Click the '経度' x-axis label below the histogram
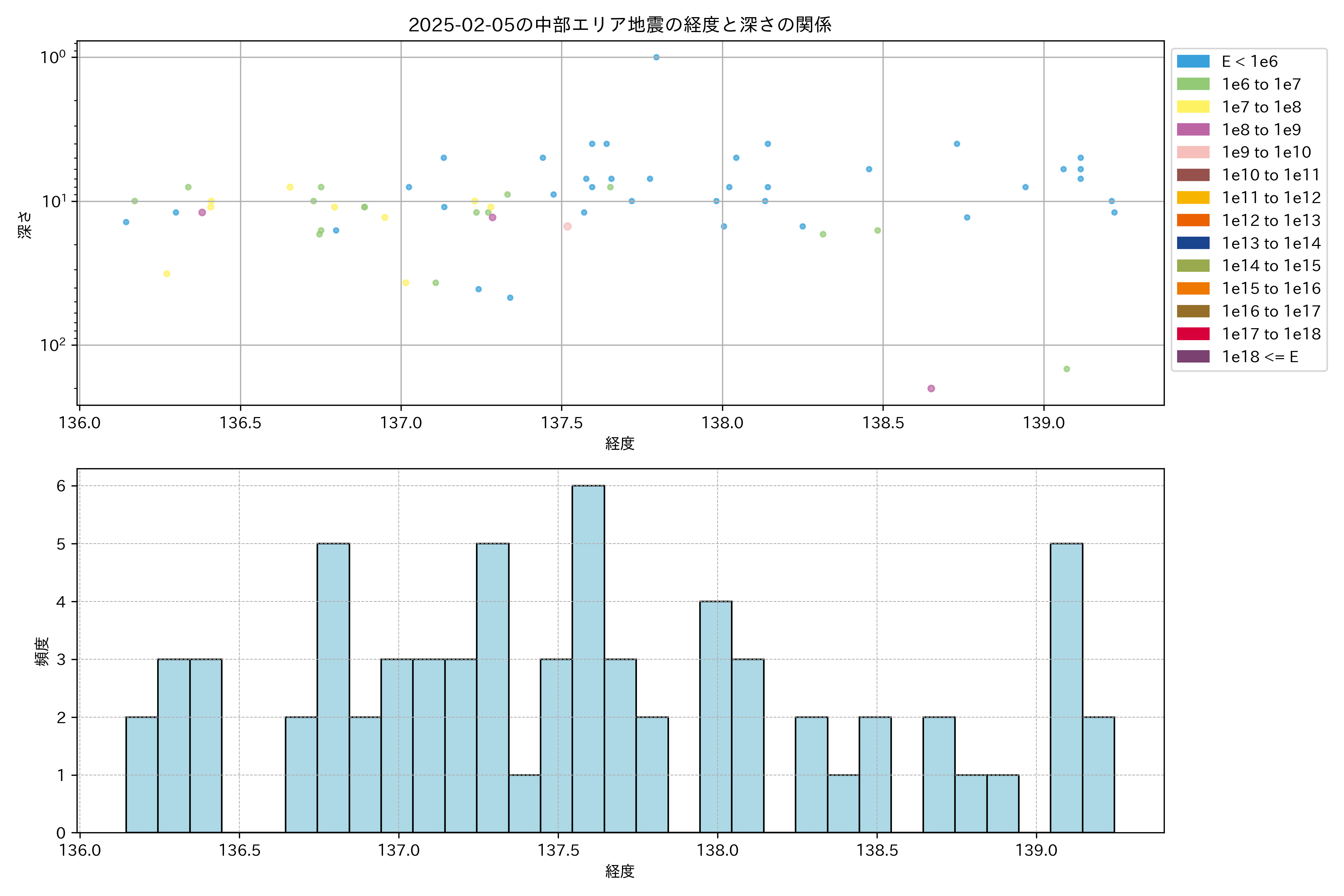Screen dimensions: 1344x896 (619, 871)
